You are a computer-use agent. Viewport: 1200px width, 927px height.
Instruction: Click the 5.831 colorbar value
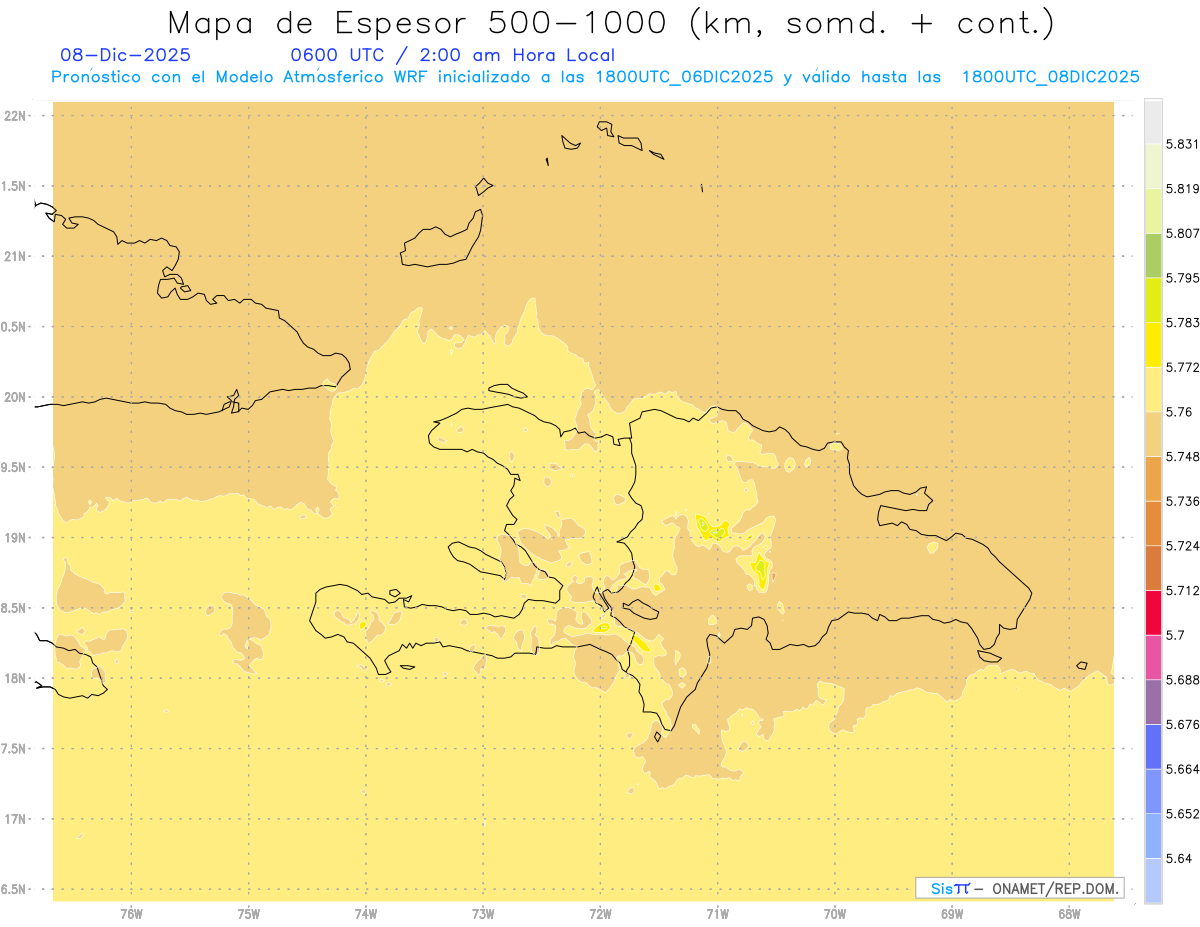[x=1183, y=144]
